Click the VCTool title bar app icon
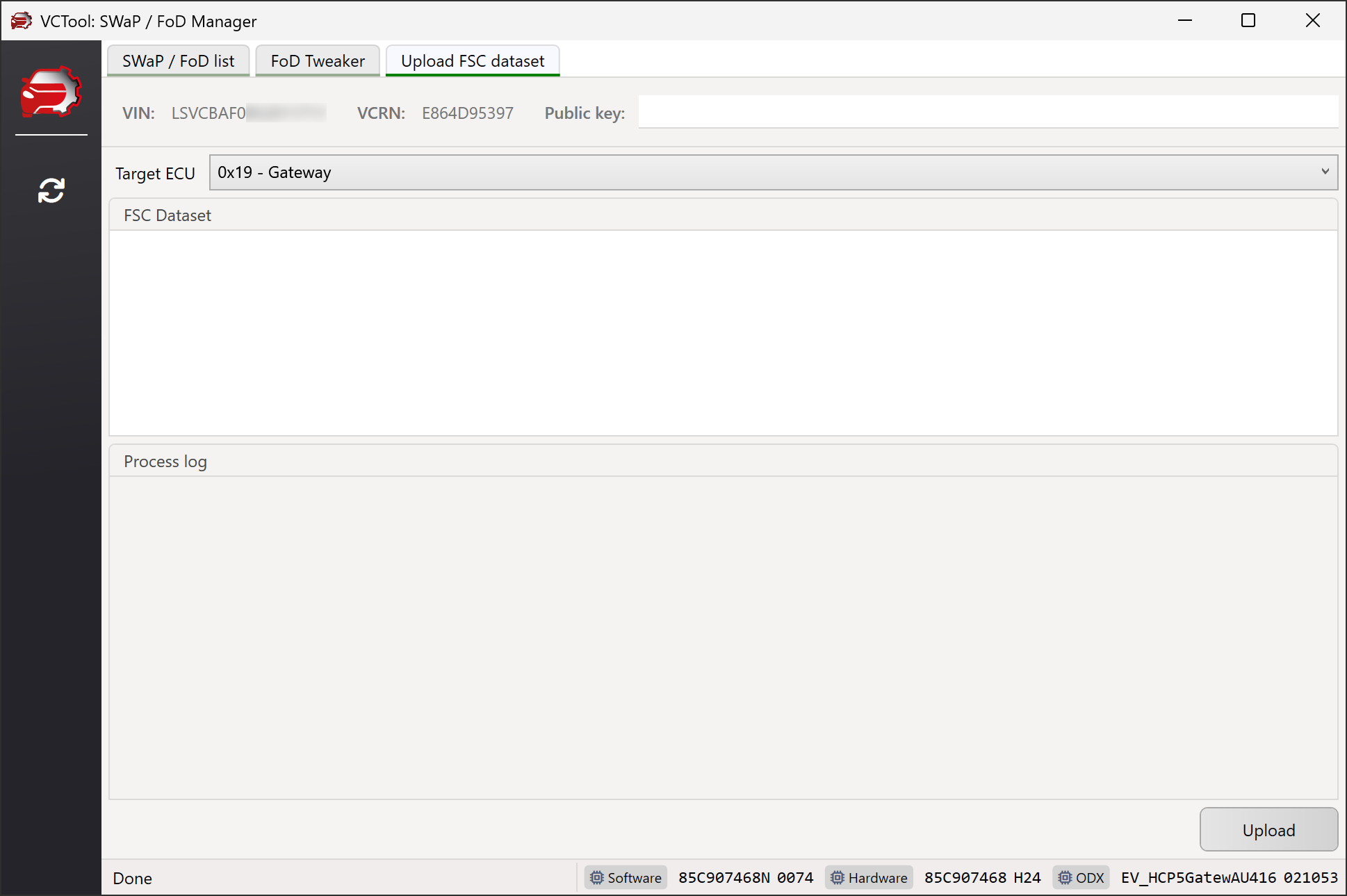 coord(21,21)
